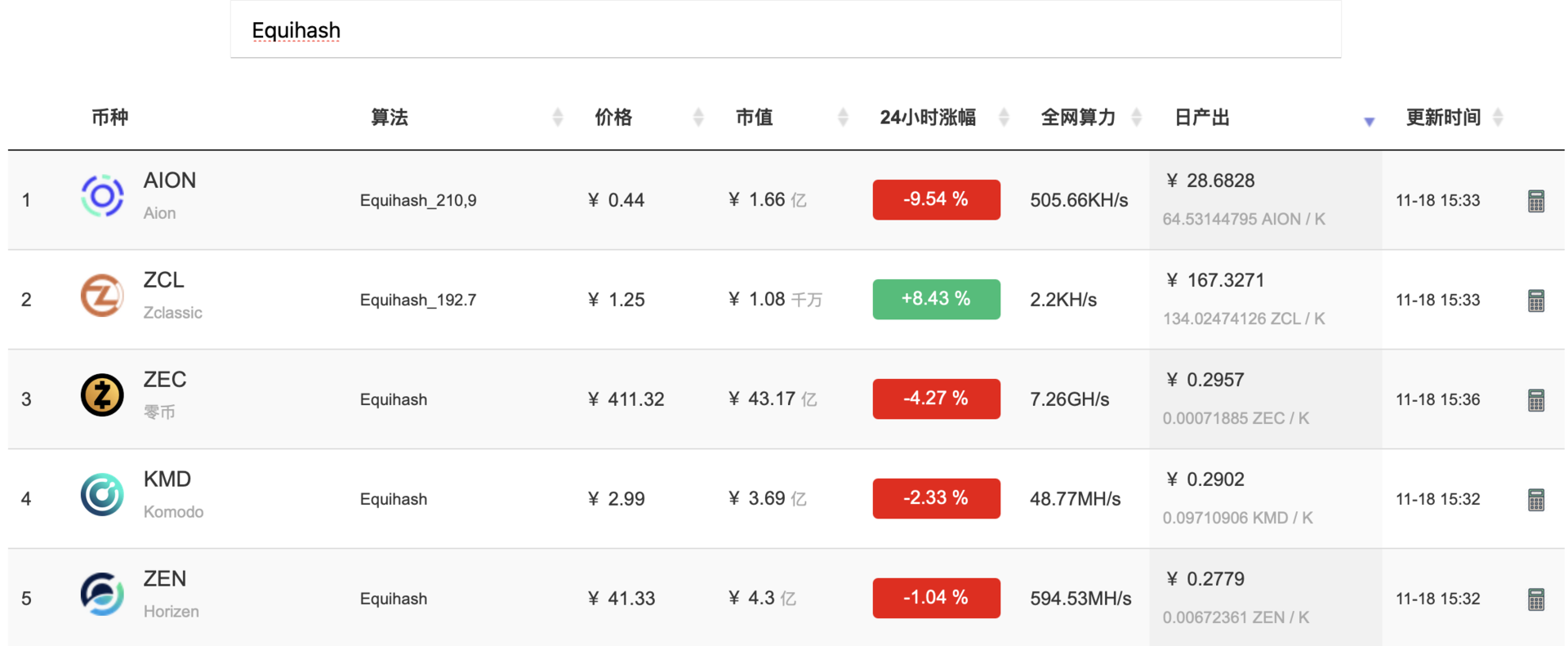
Task: Click the -2.33 % change badge
Action: tap(936, 498)
